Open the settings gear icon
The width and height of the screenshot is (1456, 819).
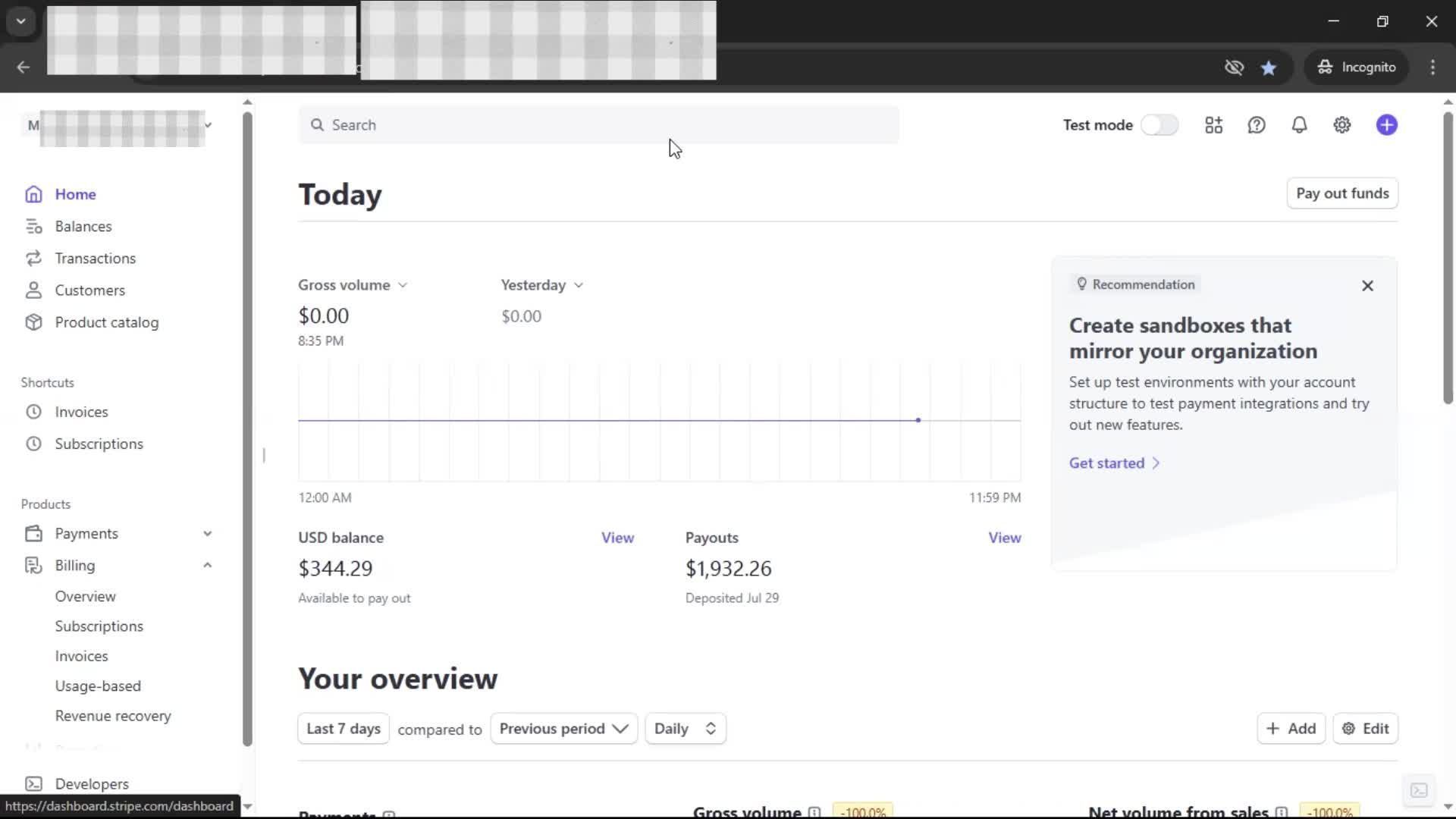coord(1341,125)
